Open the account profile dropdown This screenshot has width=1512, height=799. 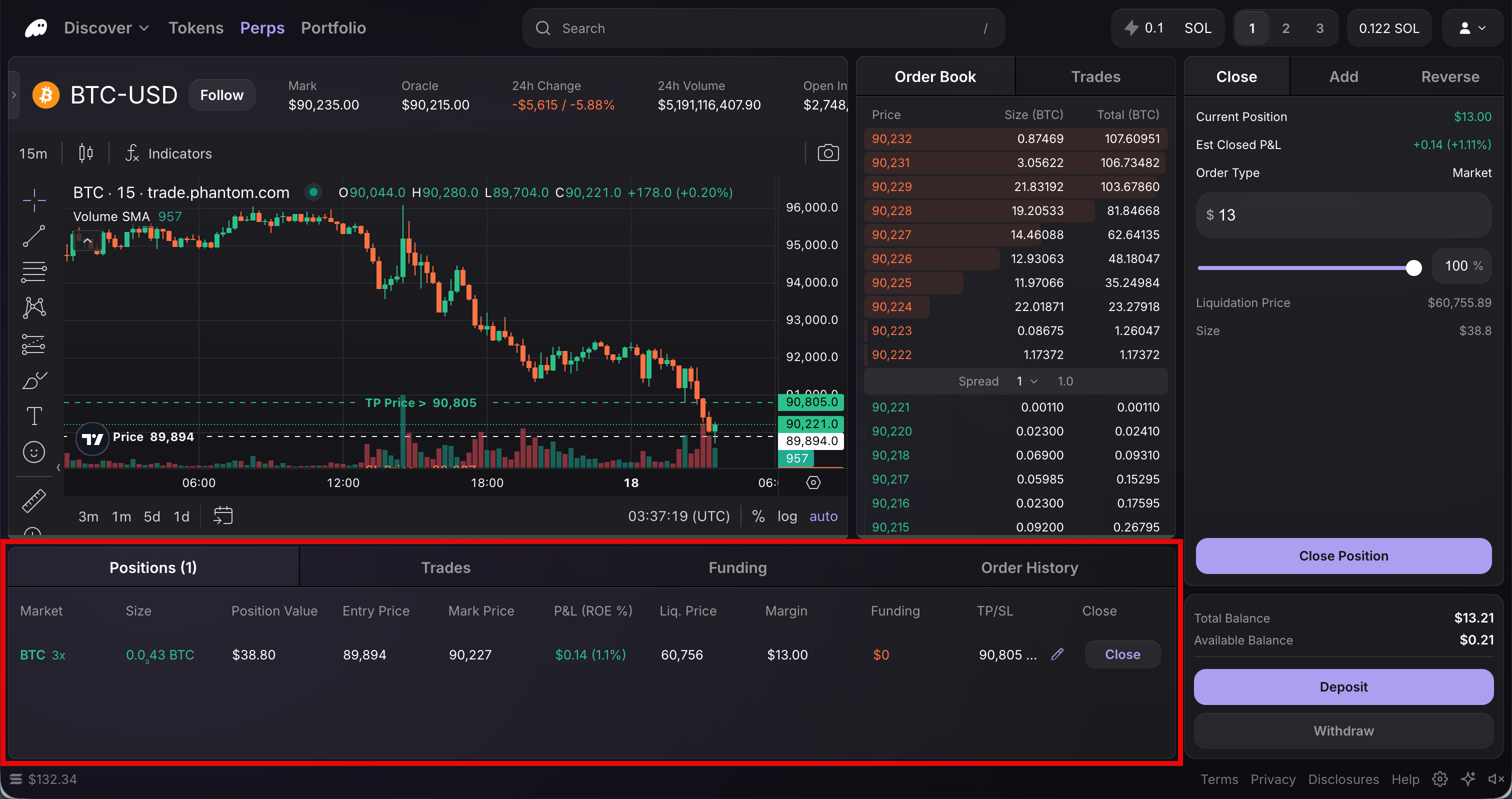click(x=1472, y=27)
